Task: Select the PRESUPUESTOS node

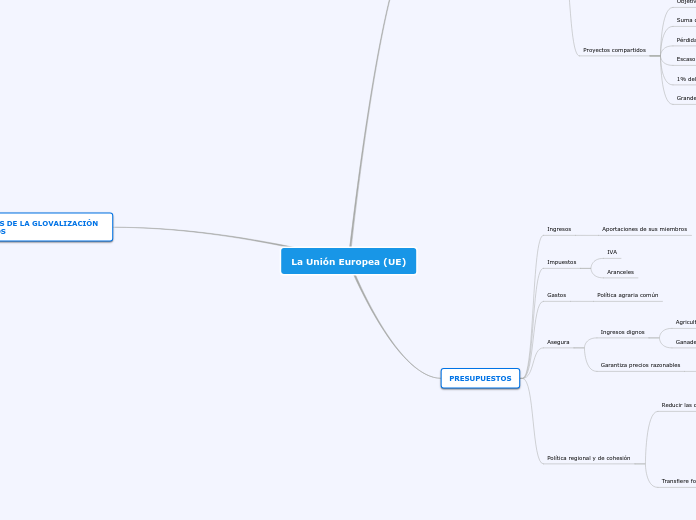Action: (480, 378)
